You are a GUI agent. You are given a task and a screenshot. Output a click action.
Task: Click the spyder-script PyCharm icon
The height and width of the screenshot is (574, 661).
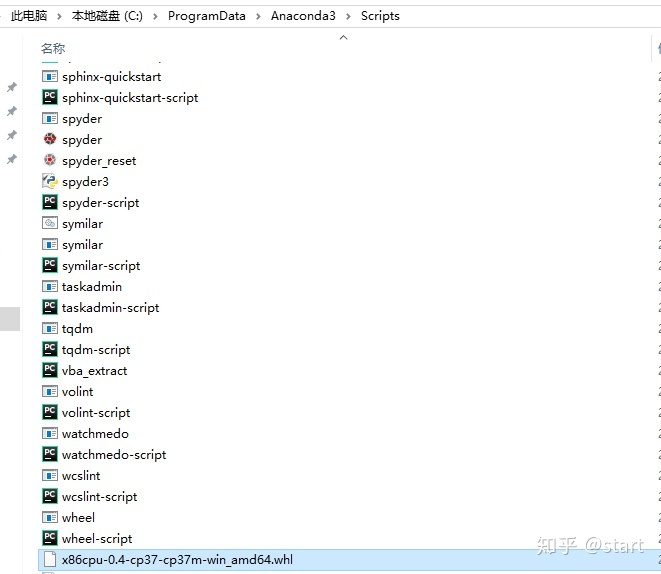click(50, 202)
